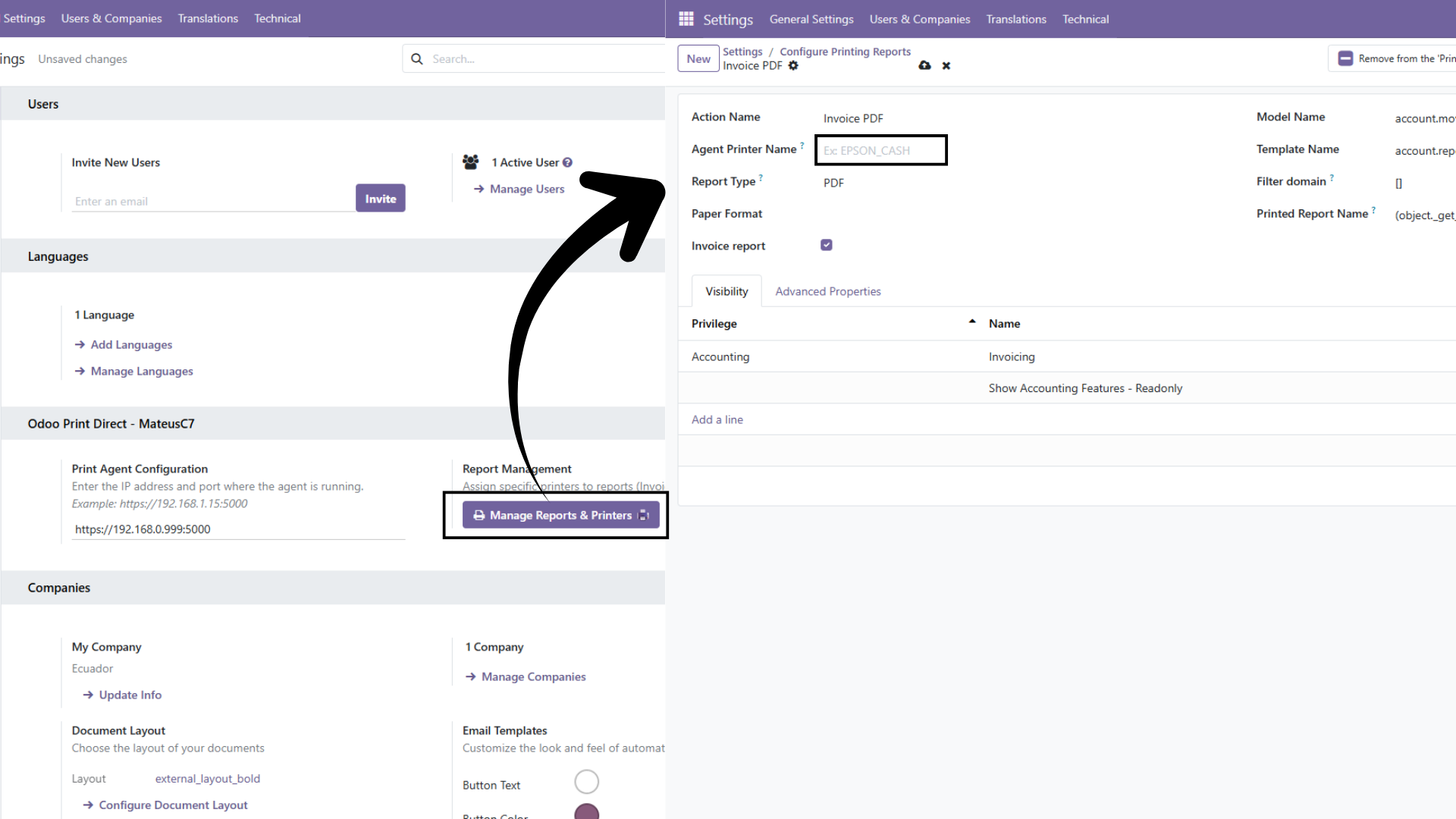
Task: Click the Active User help question icon
Action: pos(567,162)
